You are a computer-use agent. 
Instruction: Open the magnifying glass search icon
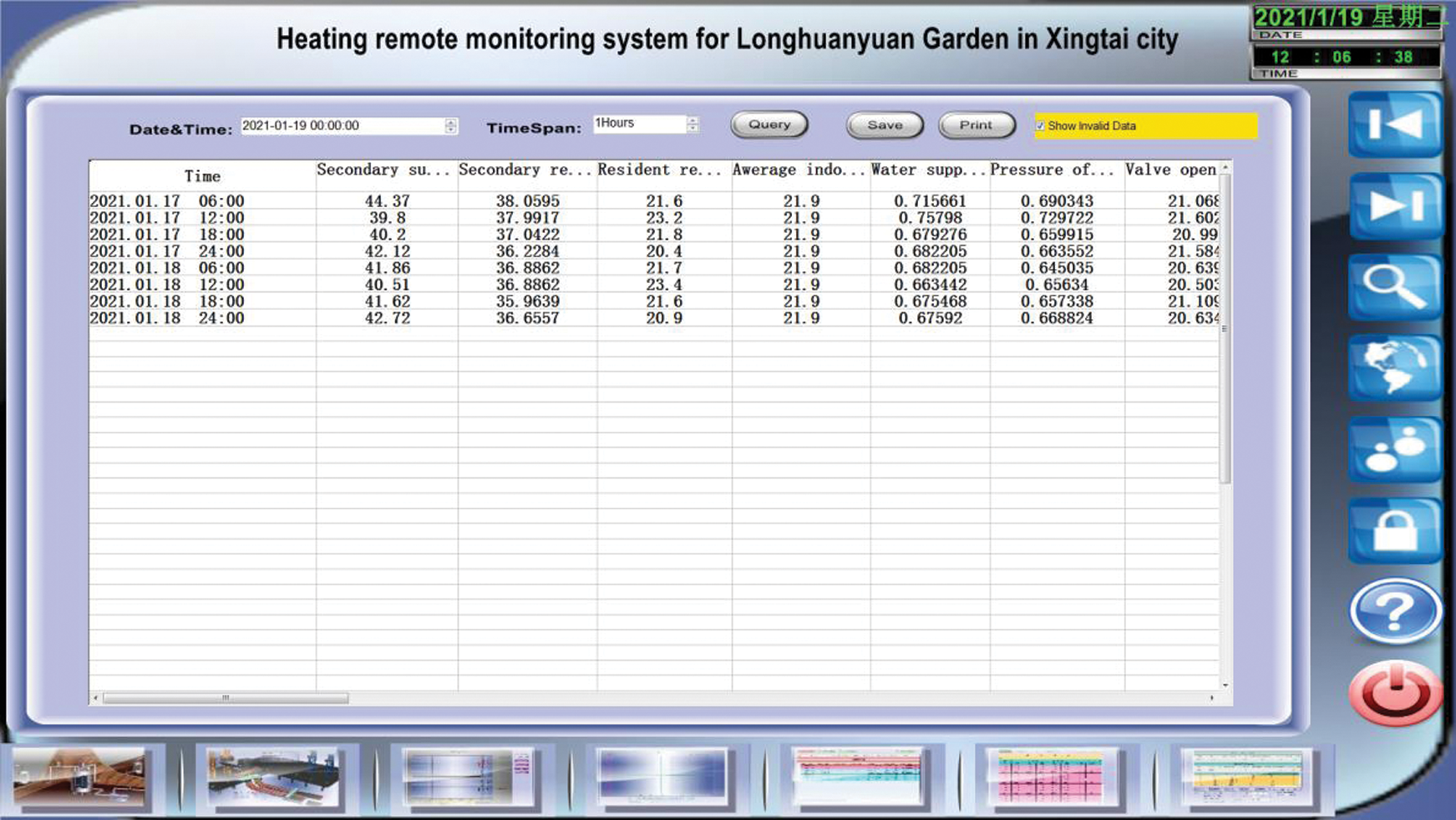1394,287
